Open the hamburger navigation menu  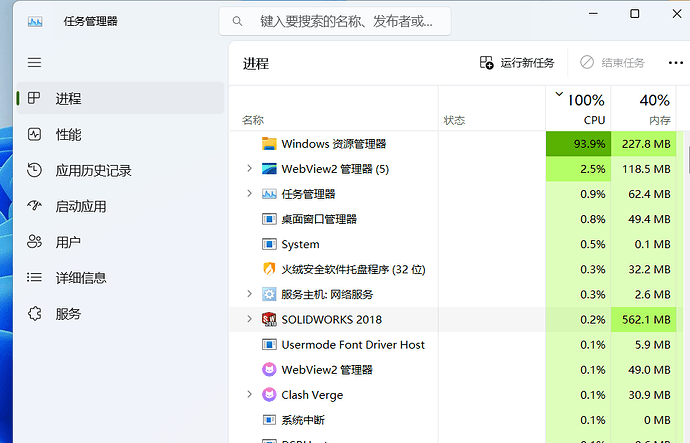(x=34, y=62)
